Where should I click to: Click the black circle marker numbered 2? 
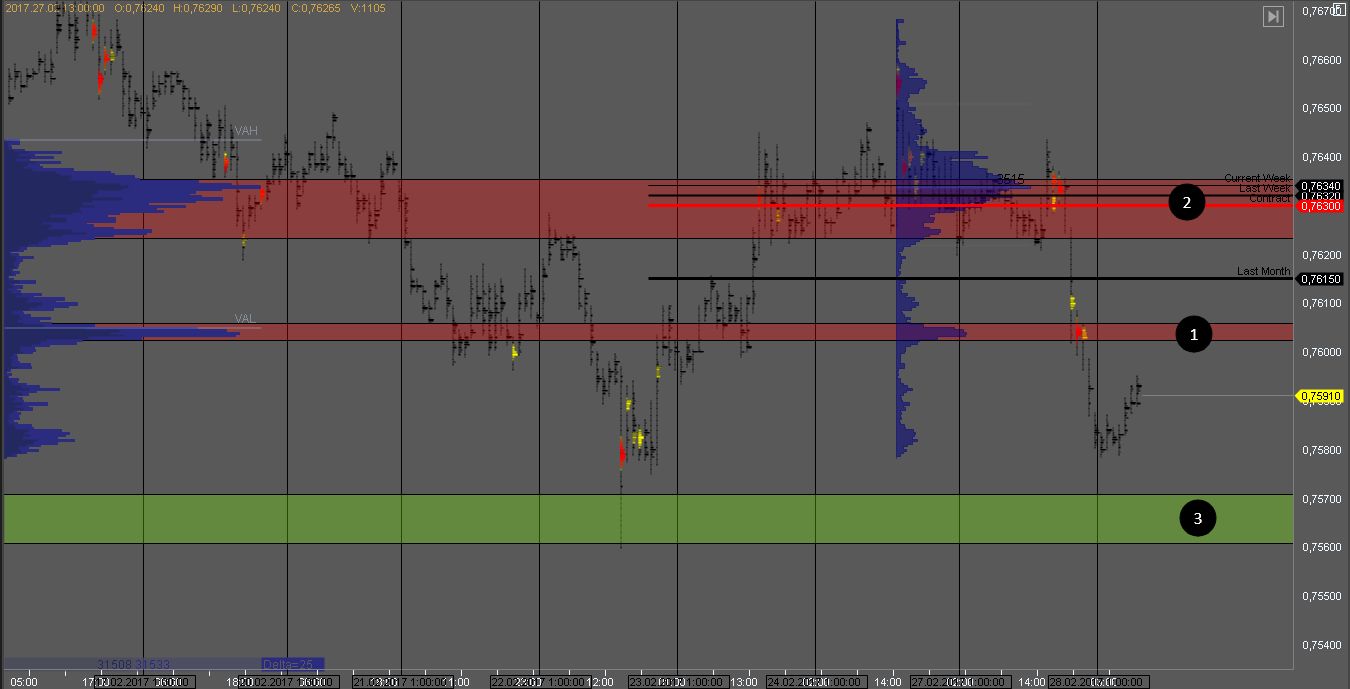(1187, 203)
